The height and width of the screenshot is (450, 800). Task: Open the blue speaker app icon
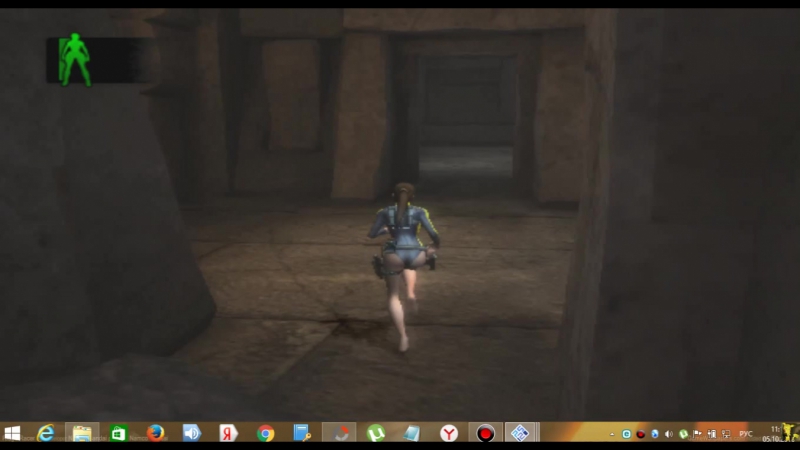tap(192, 433)
